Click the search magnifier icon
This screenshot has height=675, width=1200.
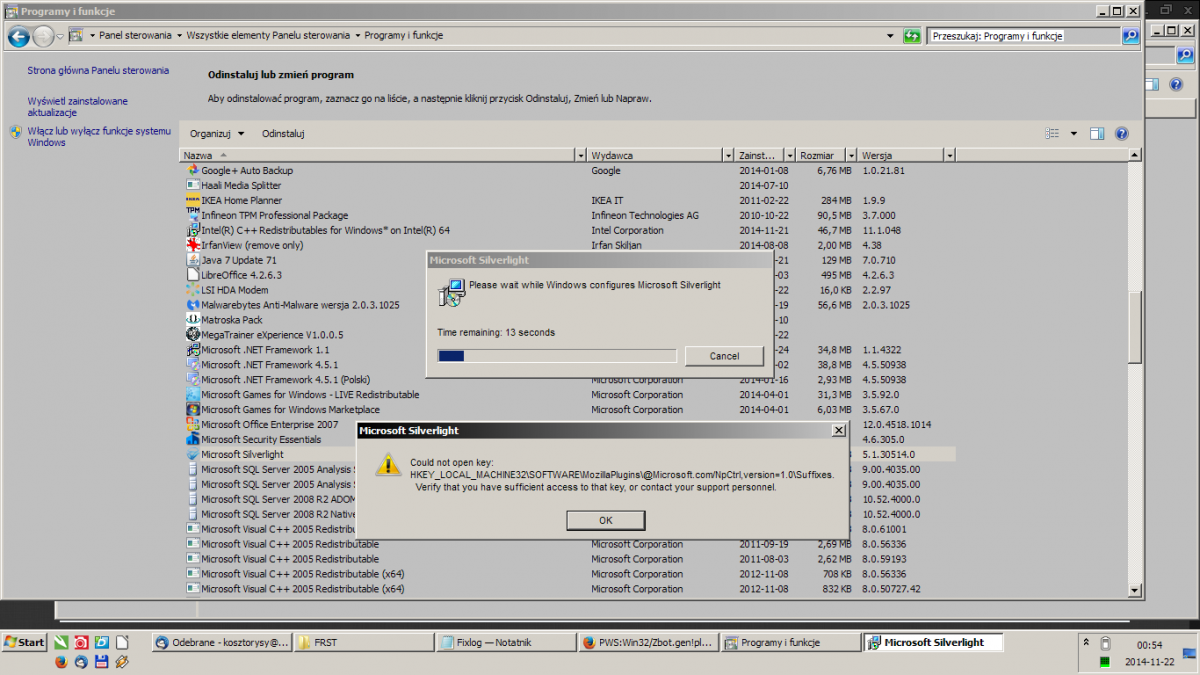(x=1131, y=36)
